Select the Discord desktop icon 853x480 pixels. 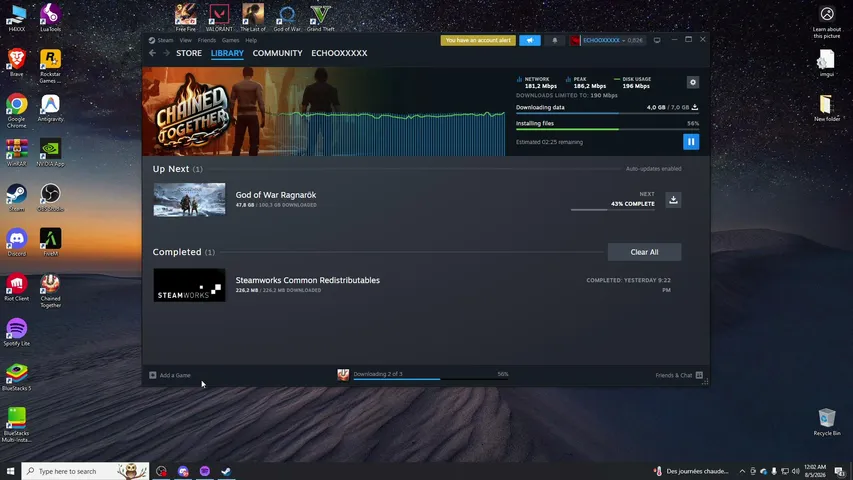16,242
